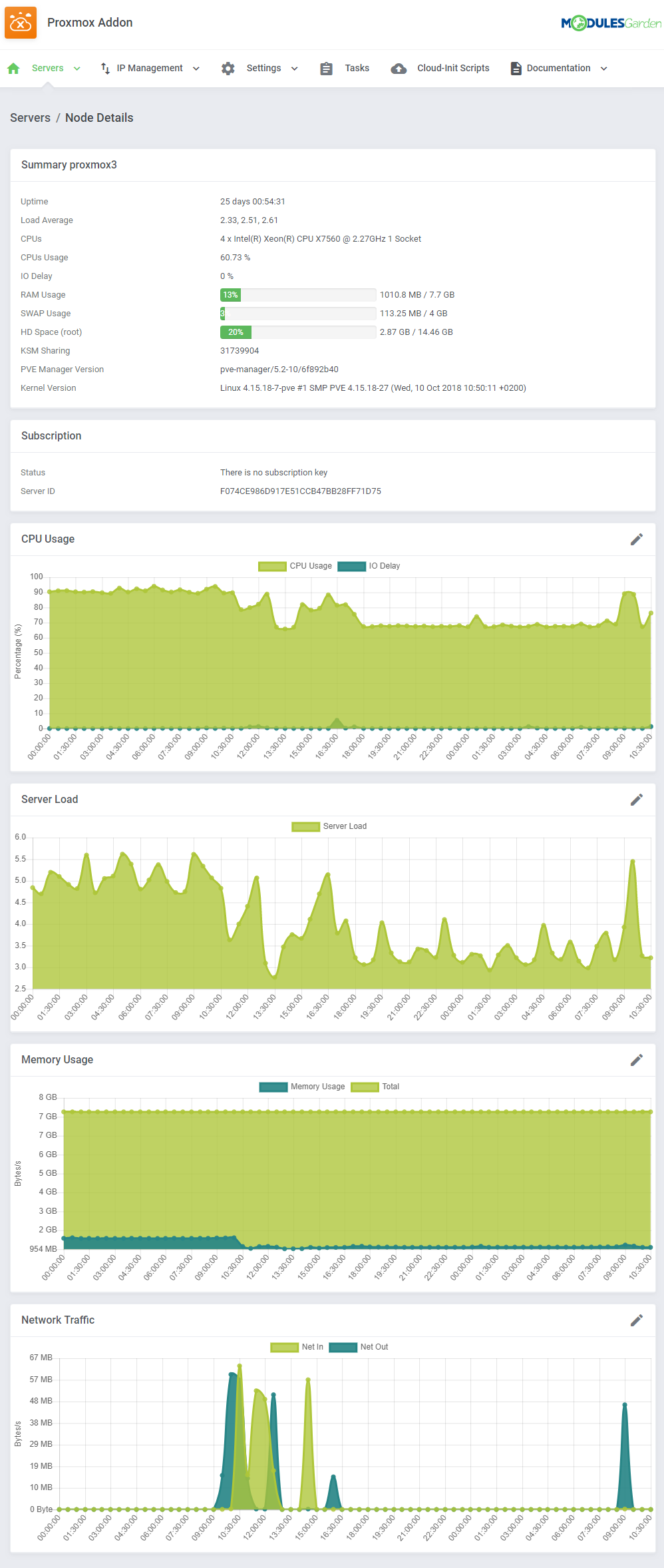Click the Tasks clipboard icon
Screen dimensions: 664x1568
click(x=326, y=69)
